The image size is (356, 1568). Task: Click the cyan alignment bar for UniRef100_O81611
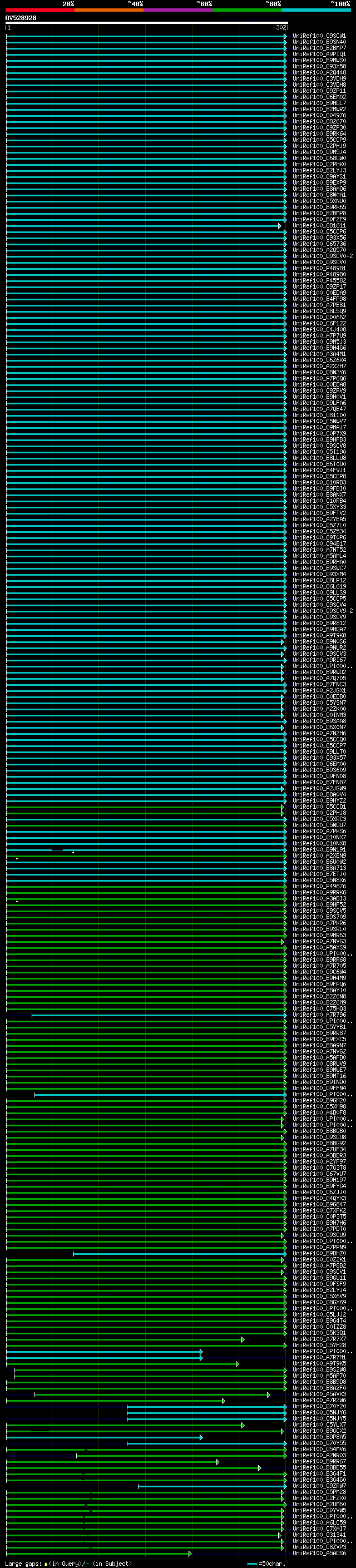144,226
